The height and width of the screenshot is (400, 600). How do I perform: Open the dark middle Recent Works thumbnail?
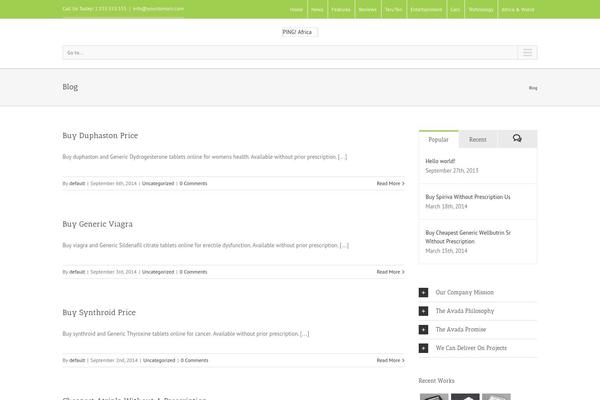click(x=465, y=397)
